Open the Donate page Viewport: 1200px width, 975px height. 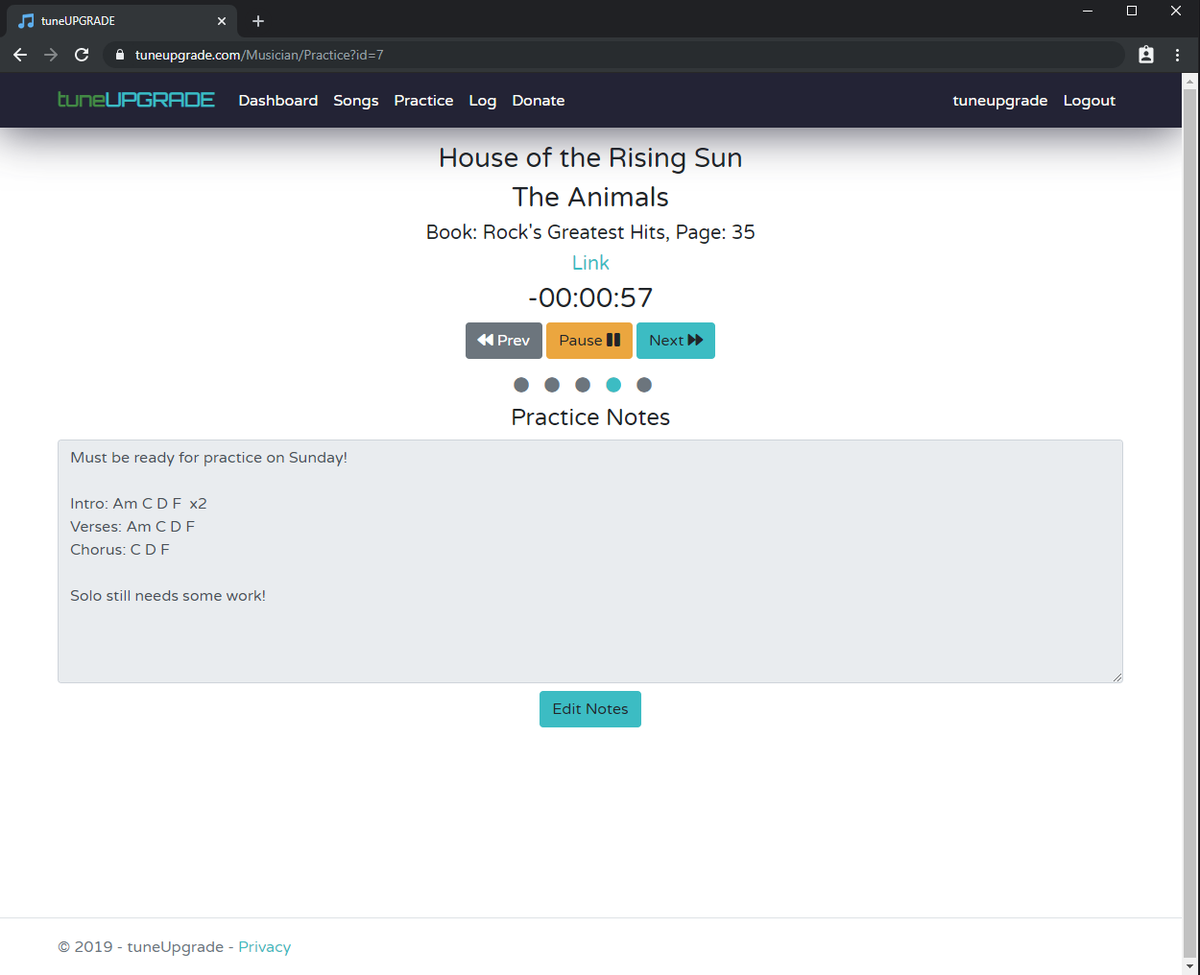click(538, 101)
